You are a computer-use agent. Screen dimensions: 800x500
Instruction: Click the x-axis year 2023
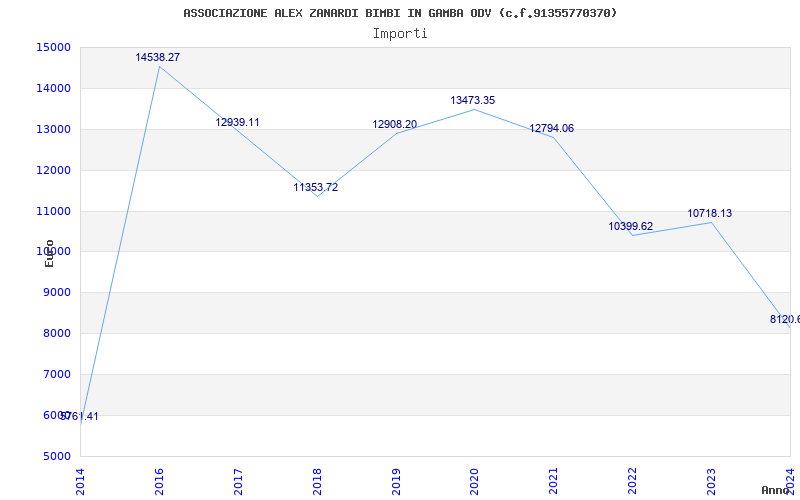point(711,481)
